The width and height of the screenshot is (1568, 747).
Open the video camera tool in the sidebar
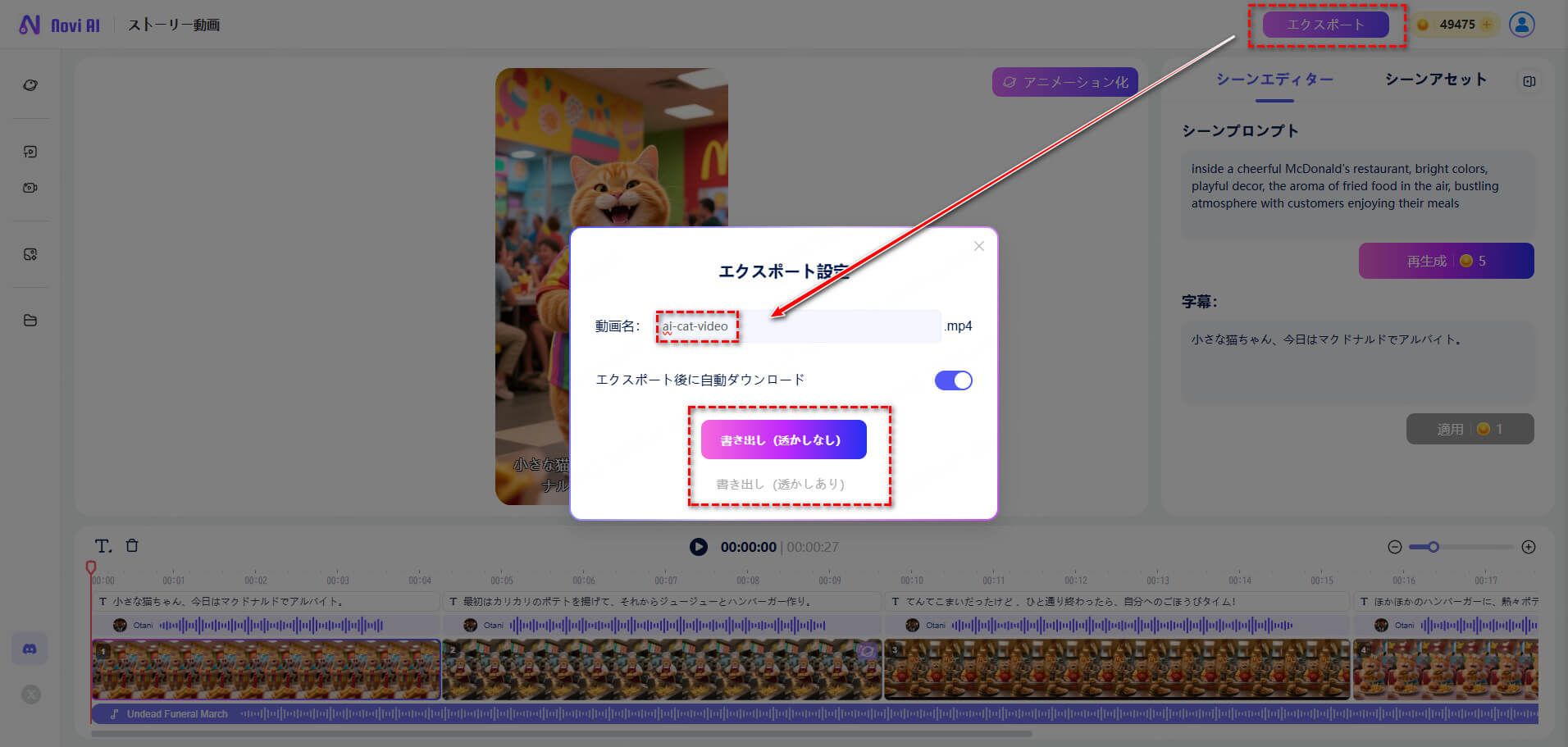coord(30,187)
